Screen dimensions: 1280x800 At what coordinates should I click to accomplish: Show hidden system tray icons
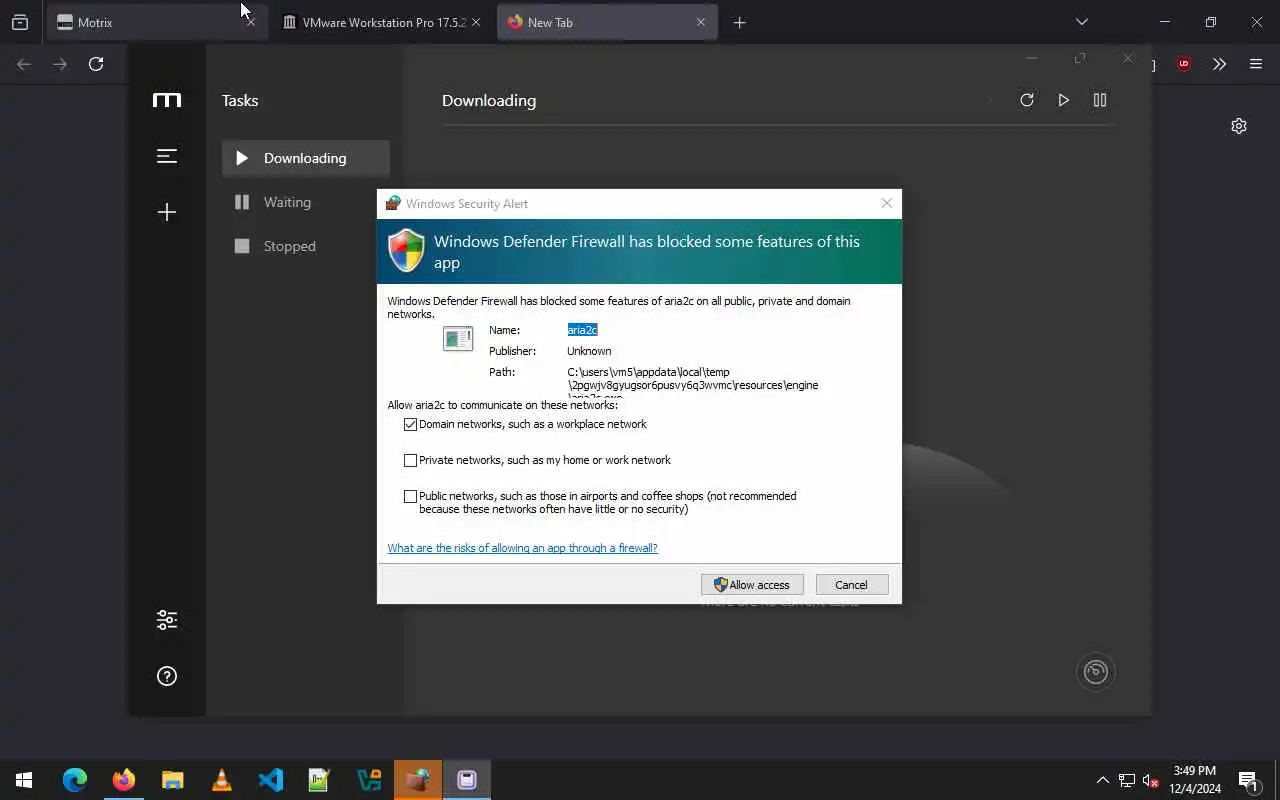1103,780
